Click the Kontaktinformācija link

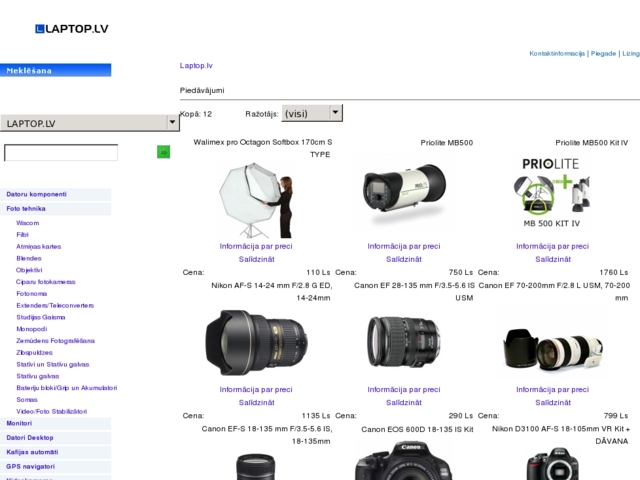[x=557, y=53]
